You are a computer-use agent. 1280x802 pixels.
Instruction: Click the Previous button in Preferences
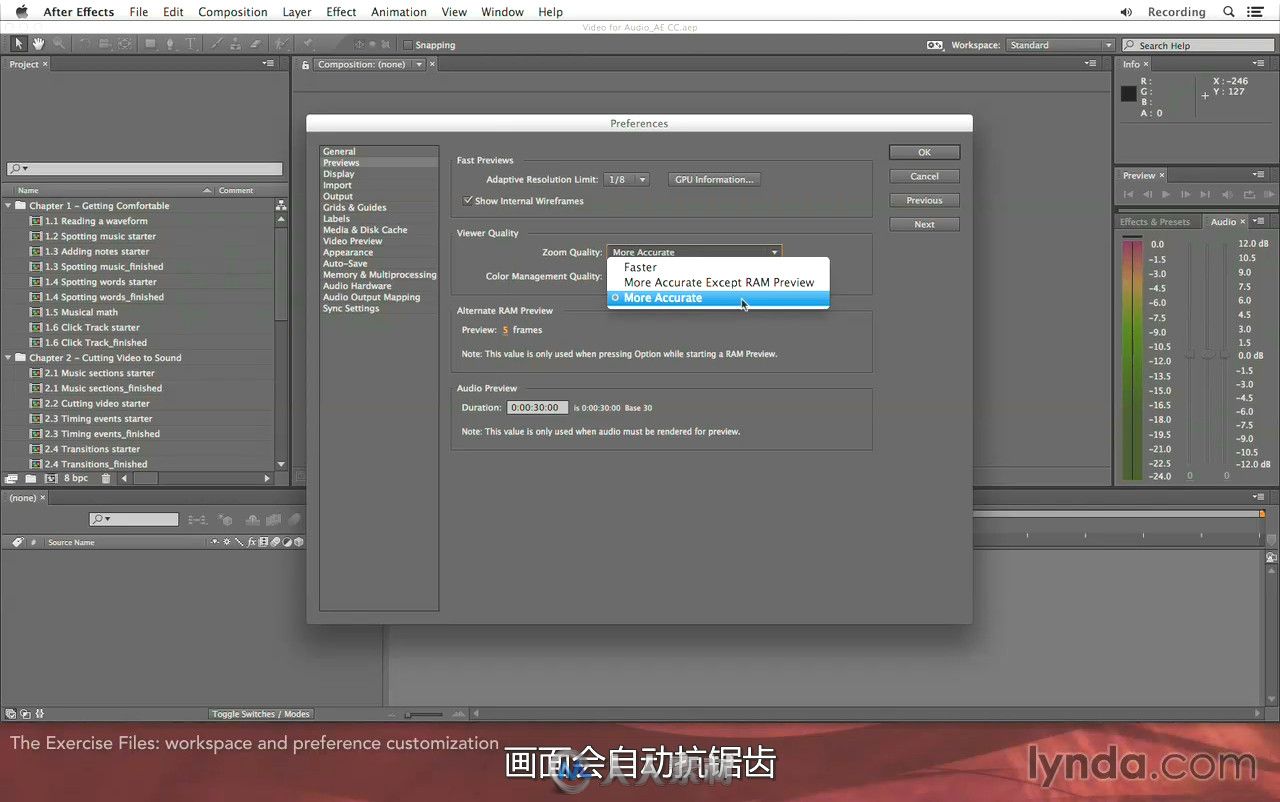924,200
